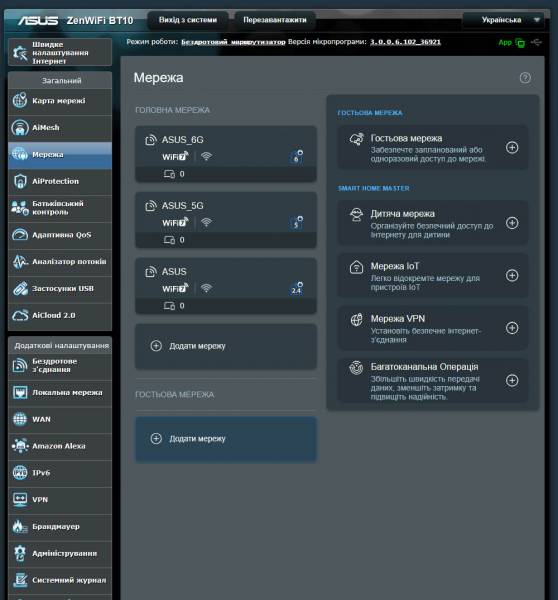The height and width of the screenshot is (600, 558).
Task: Click the USB status icon in header
Action: [537, 42]
